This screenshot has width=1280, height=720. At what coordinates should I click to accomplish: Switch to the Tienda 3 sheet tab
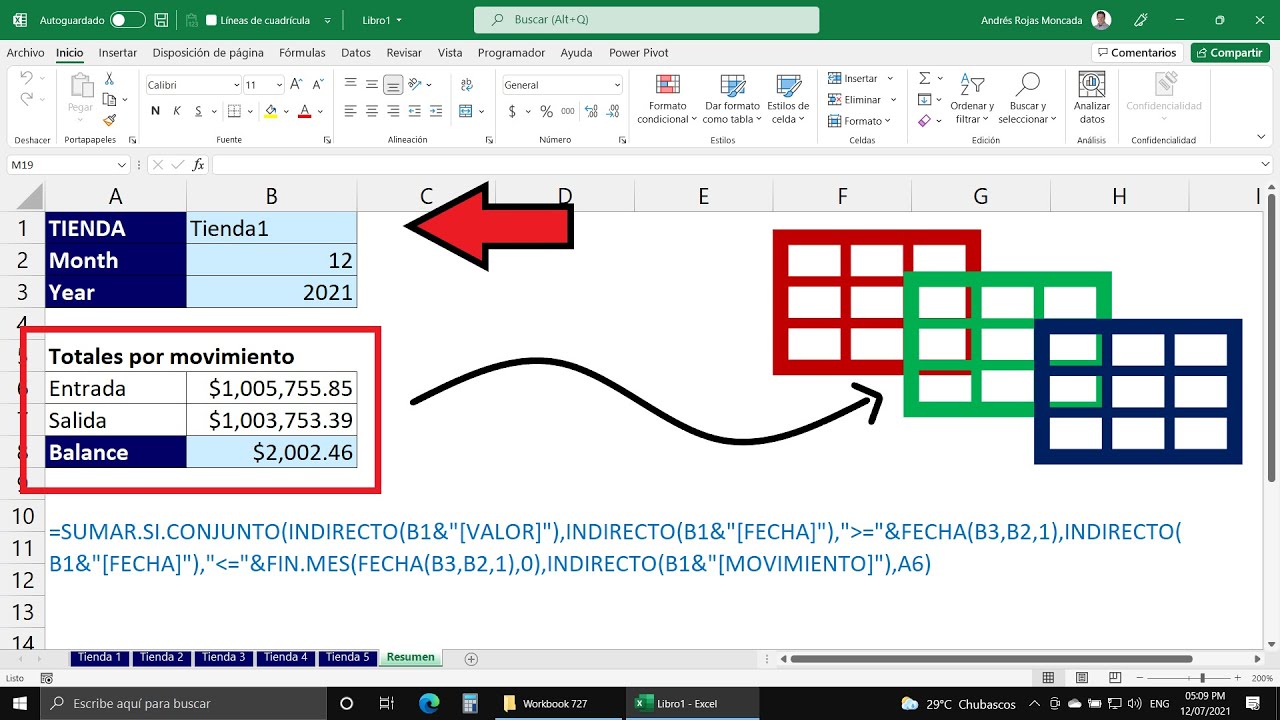[223, 657]
